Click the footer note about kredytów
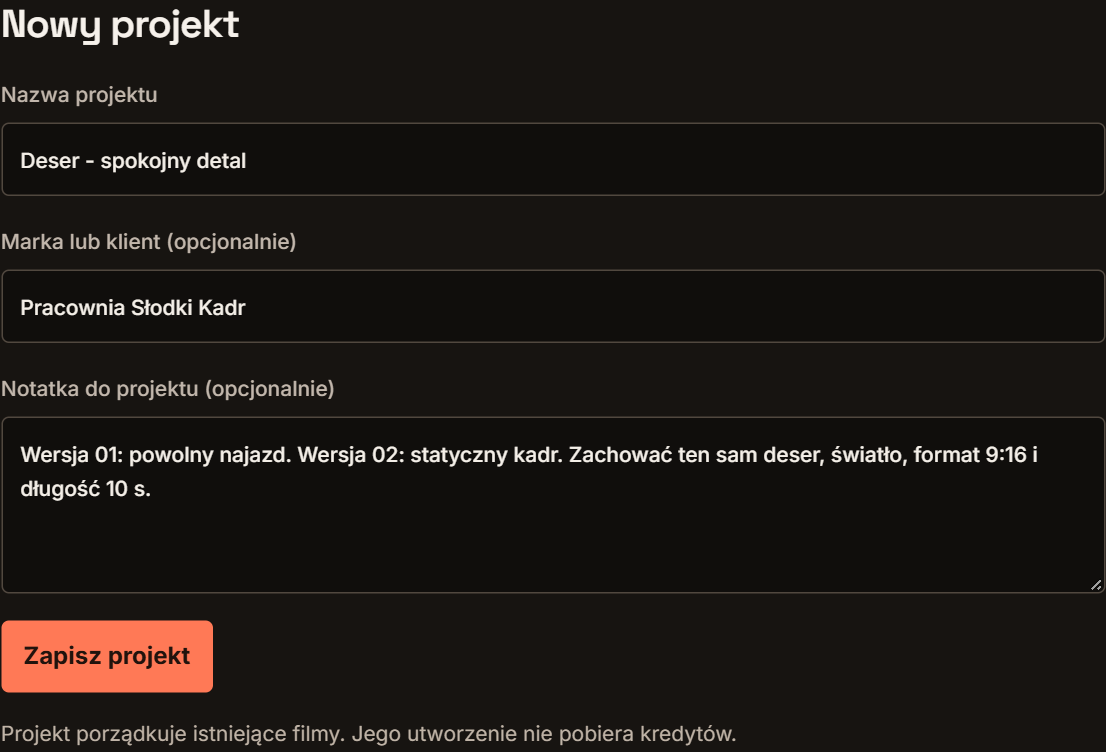The height and width of the screenshot is (752, 1106). tap(369, 734)
